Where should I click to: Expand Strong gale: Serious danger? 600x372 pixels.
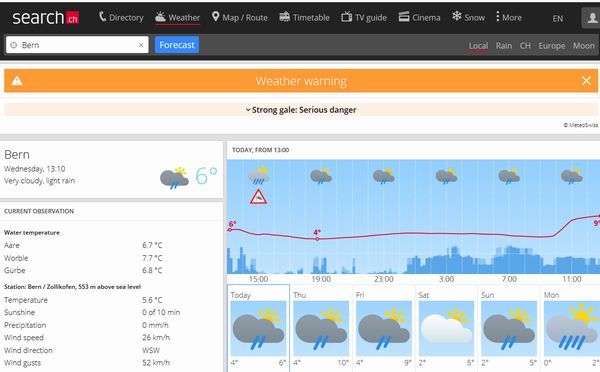click(301, 110)
